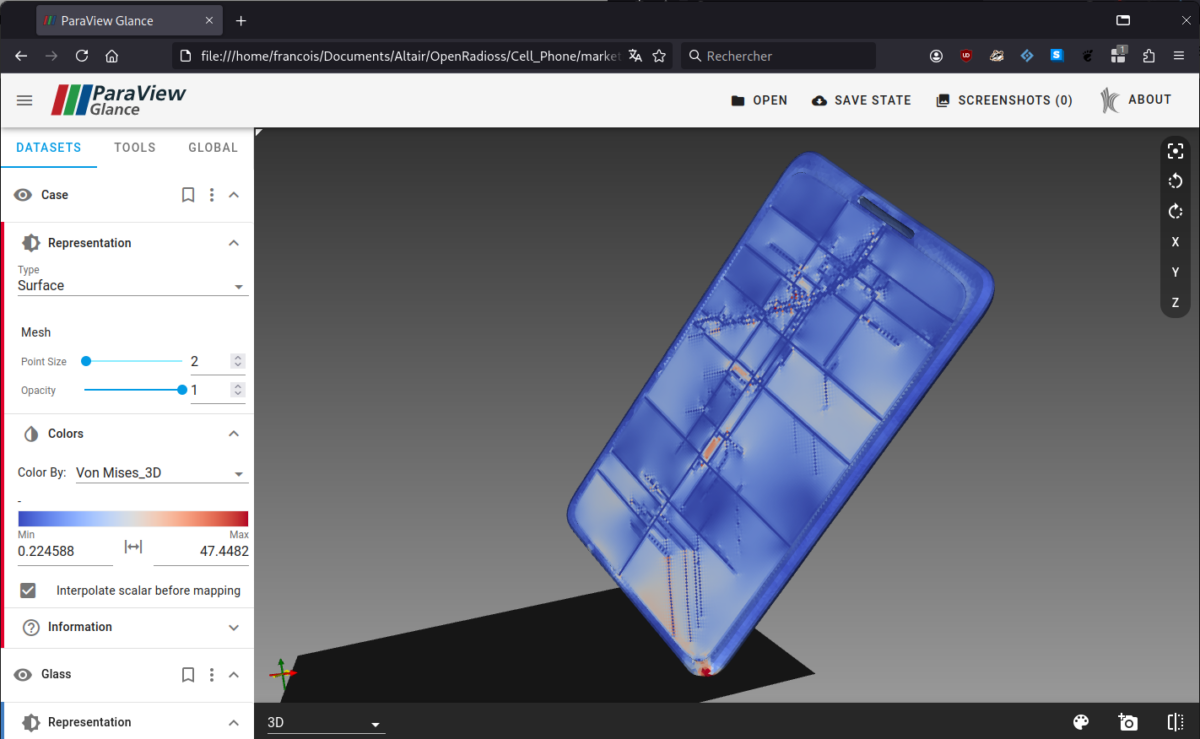Uncheck Interpolate scalar before mapping

28,590
